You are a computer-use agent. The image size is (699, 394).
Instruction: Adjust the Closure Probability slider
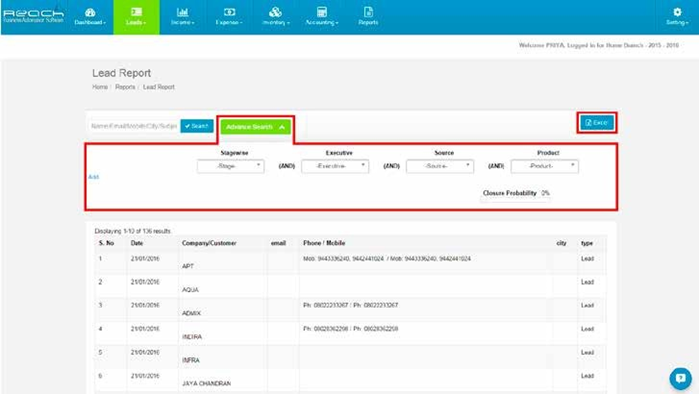514,201
